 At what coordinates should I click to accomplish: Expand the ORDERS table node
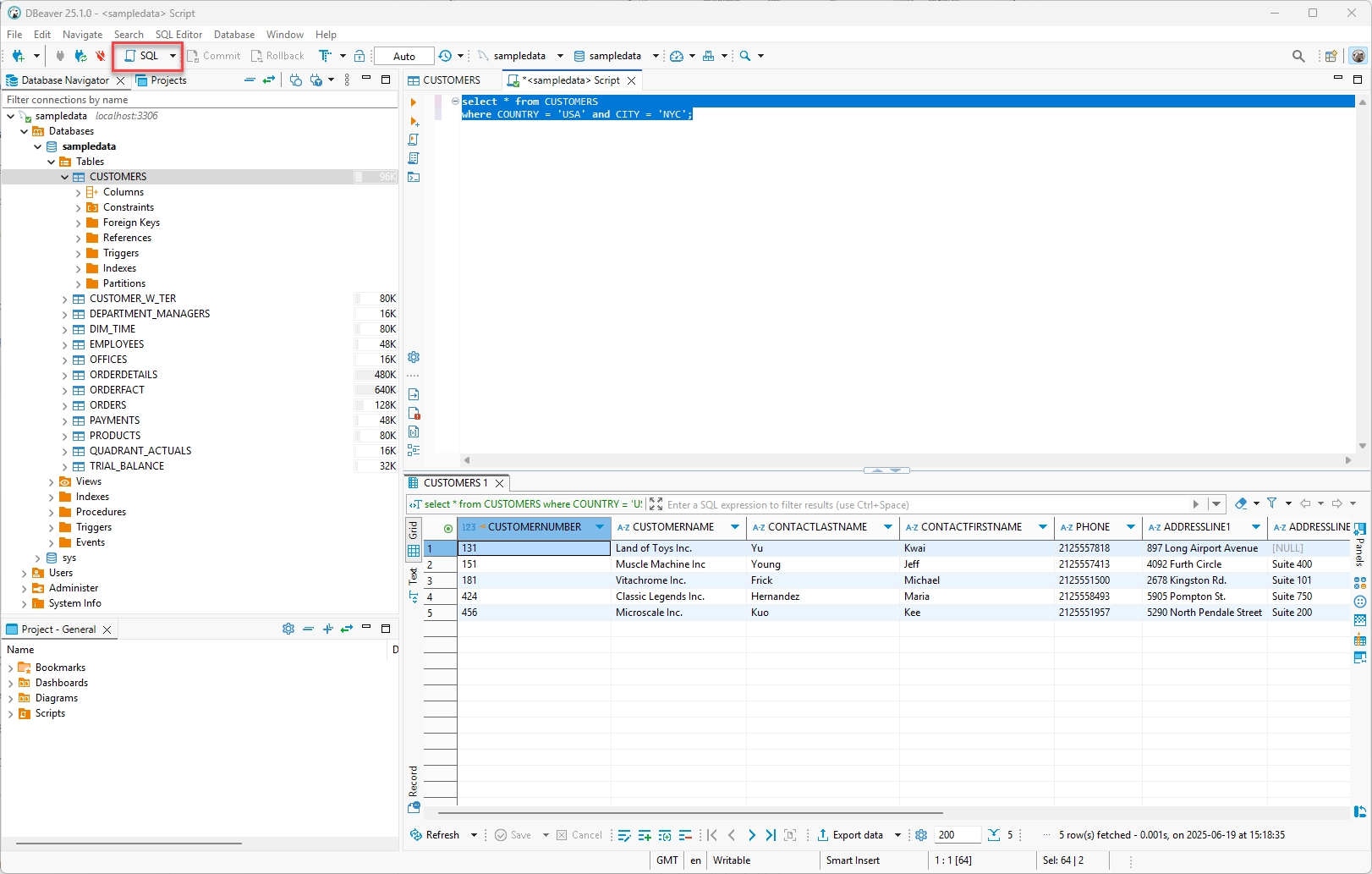point(65,405)
